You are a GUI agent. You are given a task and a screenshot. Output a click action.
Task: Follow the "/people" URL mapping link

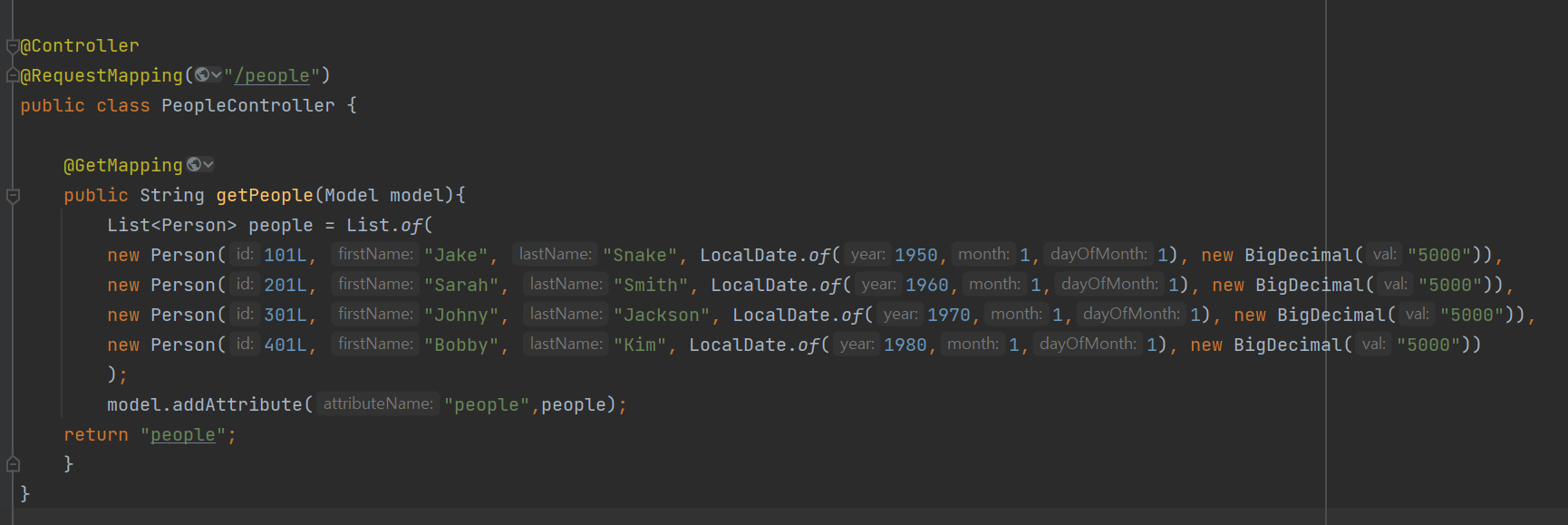pos(272,75)
